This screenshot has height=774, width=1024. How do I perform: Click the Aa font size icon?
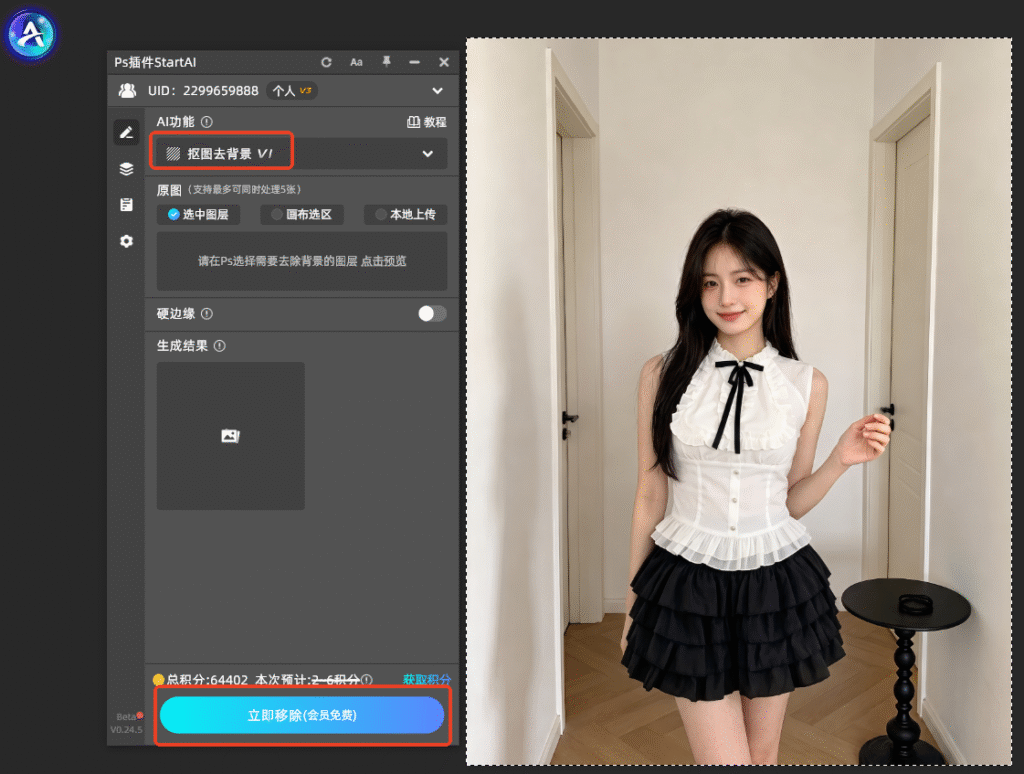[x=356, y=62]
